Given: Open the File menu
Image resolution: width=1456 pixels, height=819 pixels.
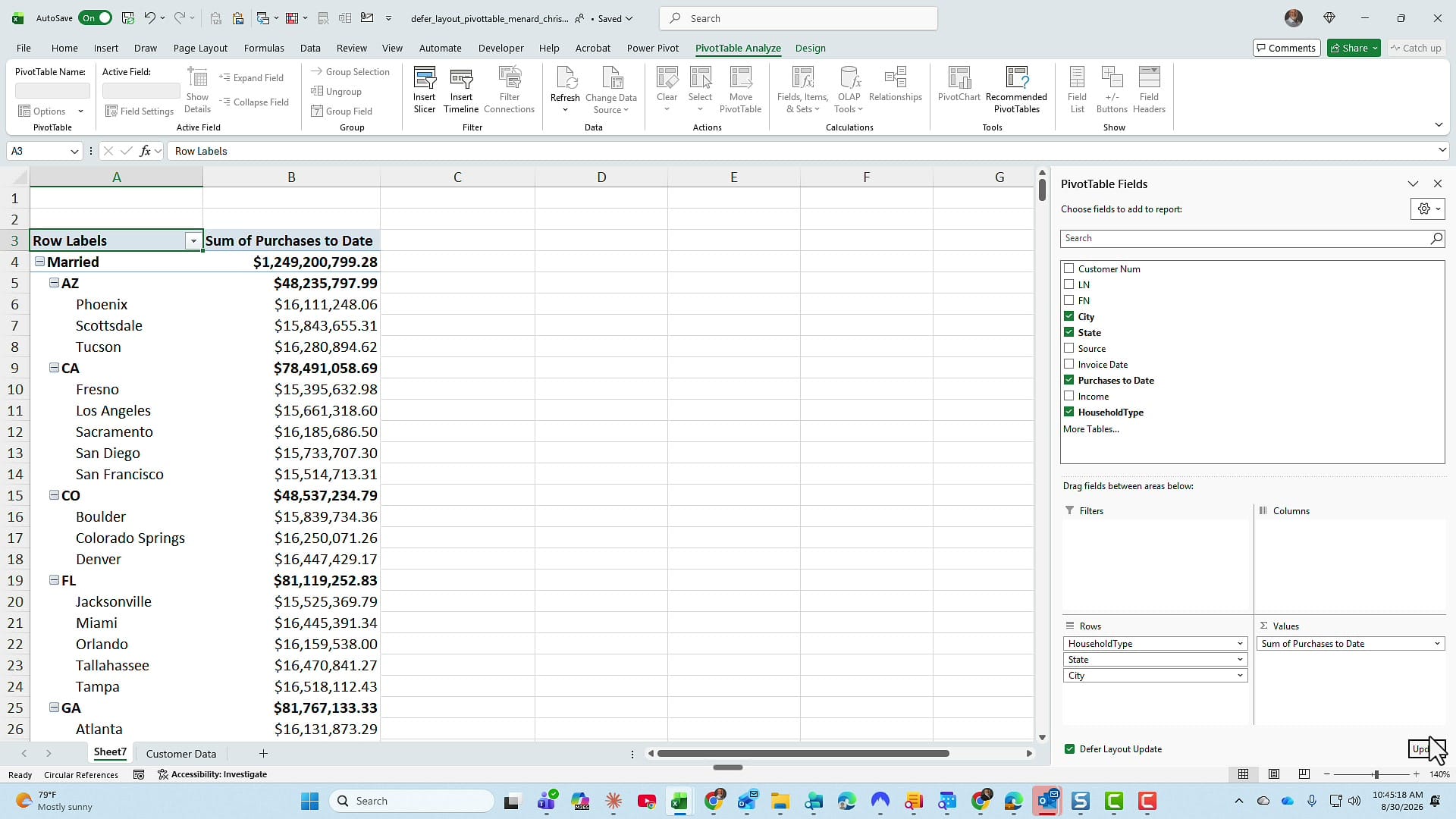Looking at the screenshot, I should 24,48.
